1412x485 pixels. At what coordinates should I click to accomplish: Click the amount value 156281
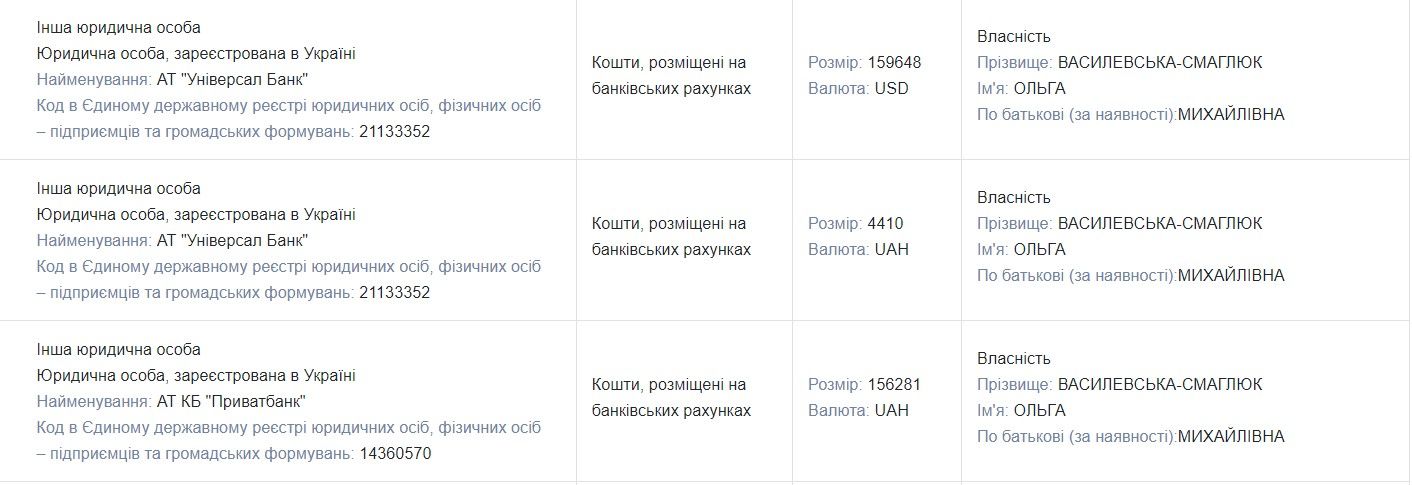(894, 384)
